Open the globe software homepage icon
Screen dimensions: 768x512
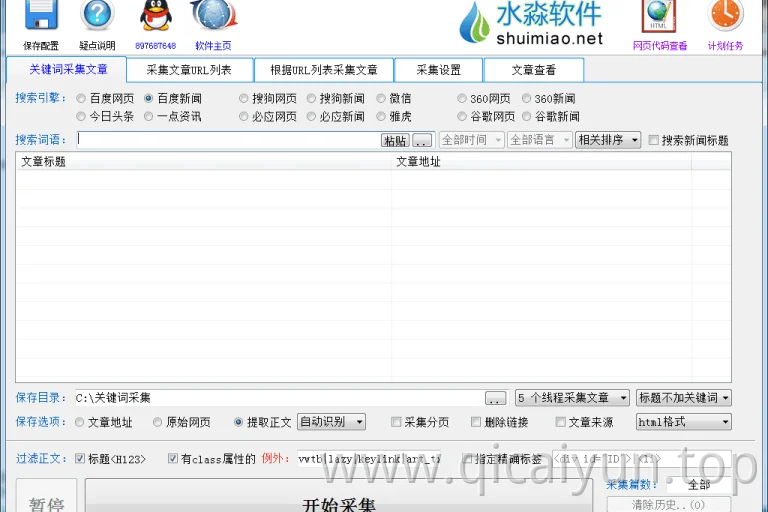214,16
